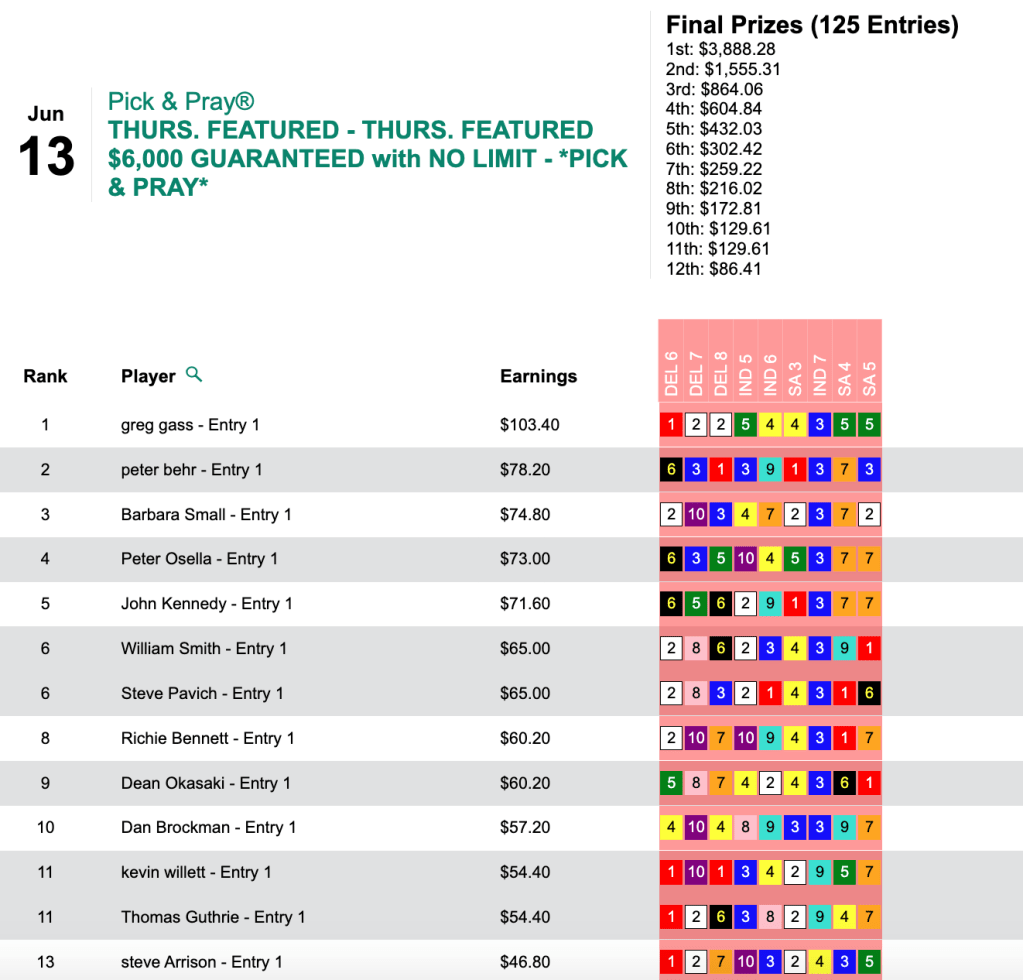Click Steve Pavich's black SA 5 pick
Image resolution: width=1023 pixels, height=980 pixels.
click(x=869, y=693)
